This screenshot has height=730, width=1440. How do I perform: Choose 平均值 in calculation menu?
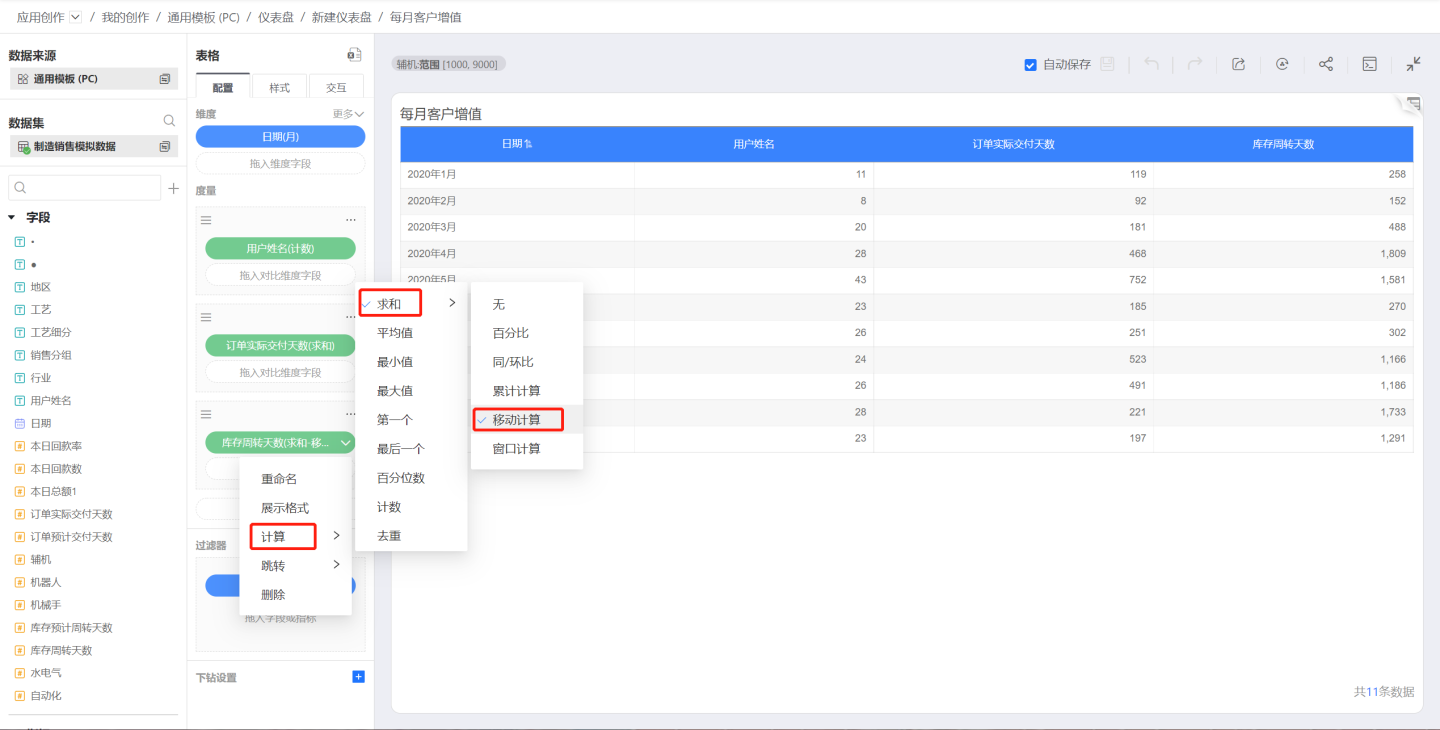[x=394, y=333]
